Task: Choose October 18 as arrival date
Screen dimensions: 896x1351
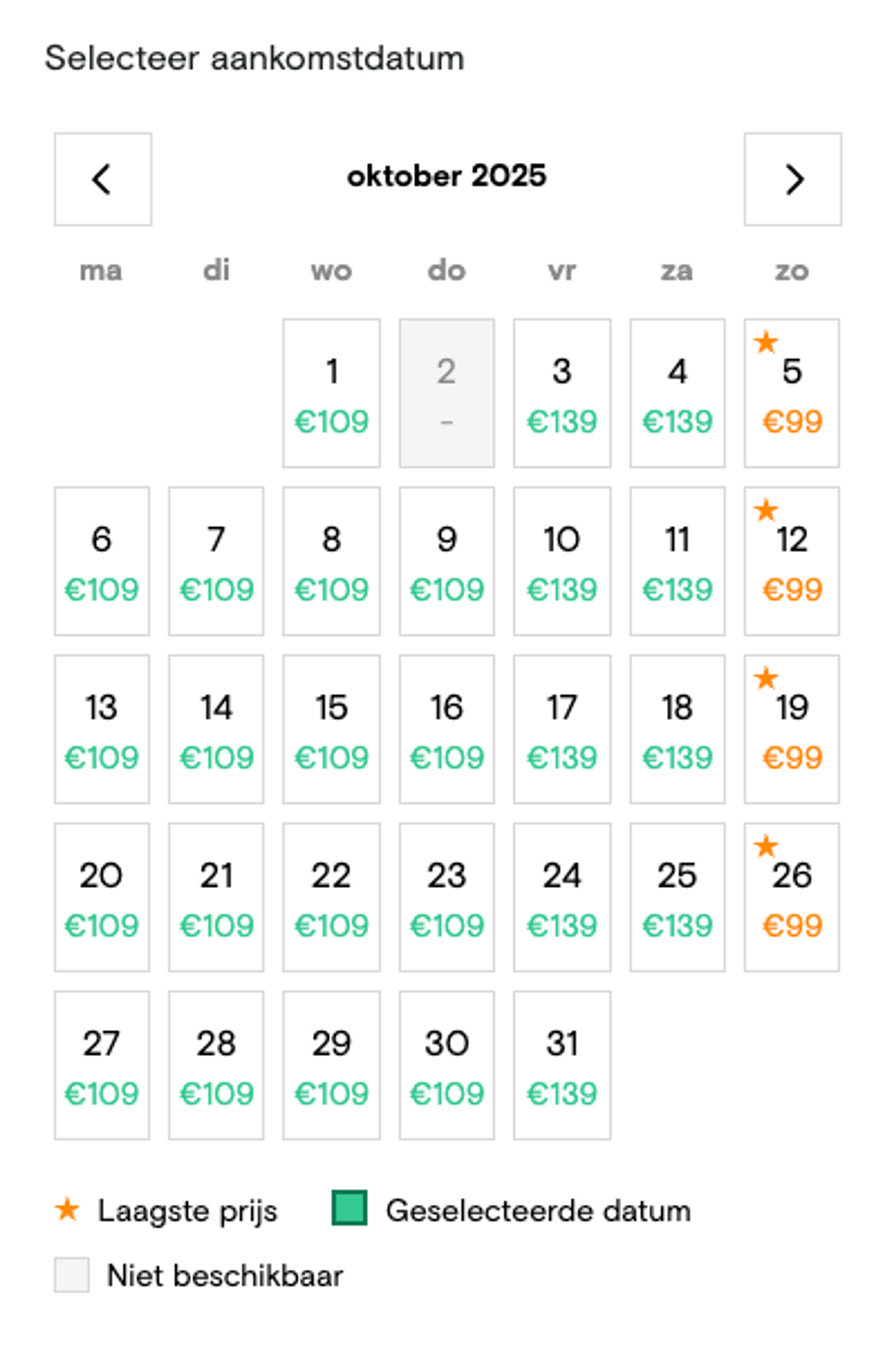Action: 677,729
